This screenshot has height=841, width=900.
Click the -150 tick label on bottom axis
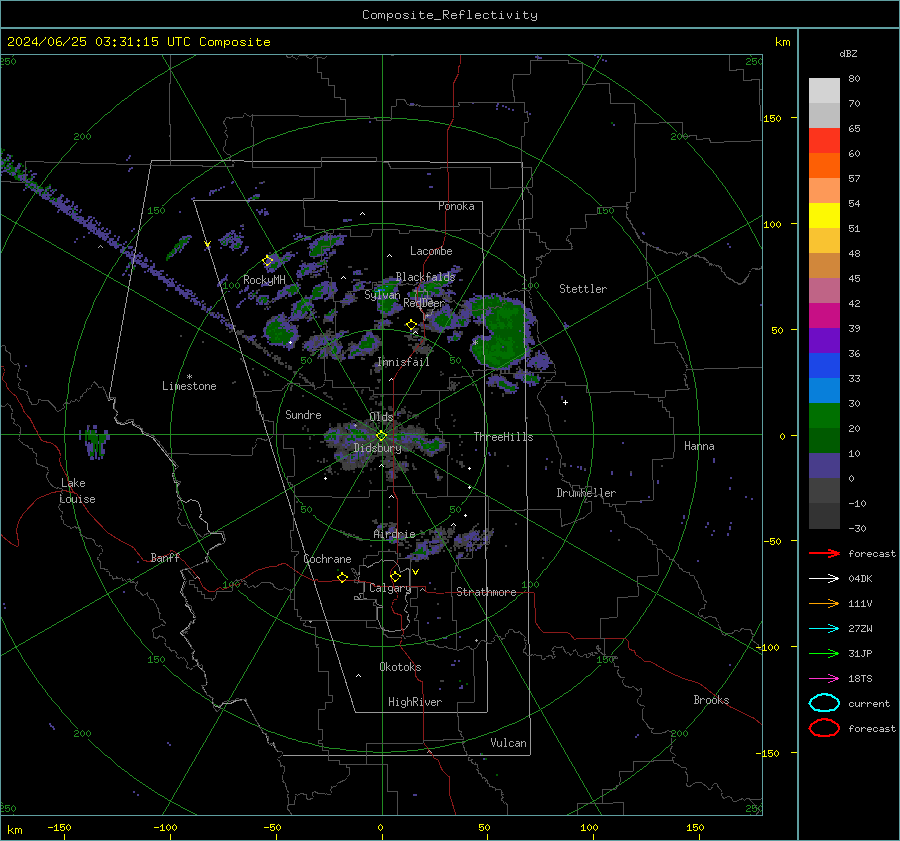click(x=59, y=827)
